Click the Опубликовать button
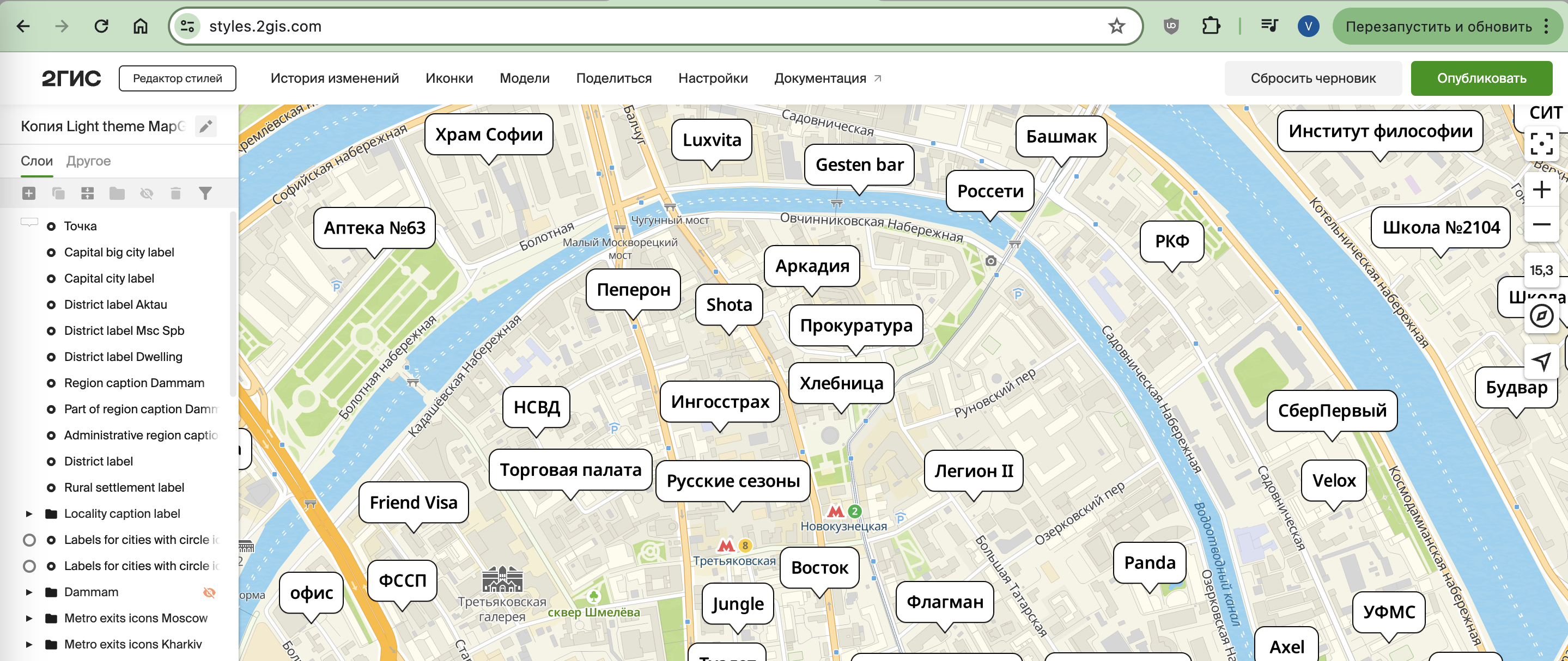 click(x=1480, y=78)
